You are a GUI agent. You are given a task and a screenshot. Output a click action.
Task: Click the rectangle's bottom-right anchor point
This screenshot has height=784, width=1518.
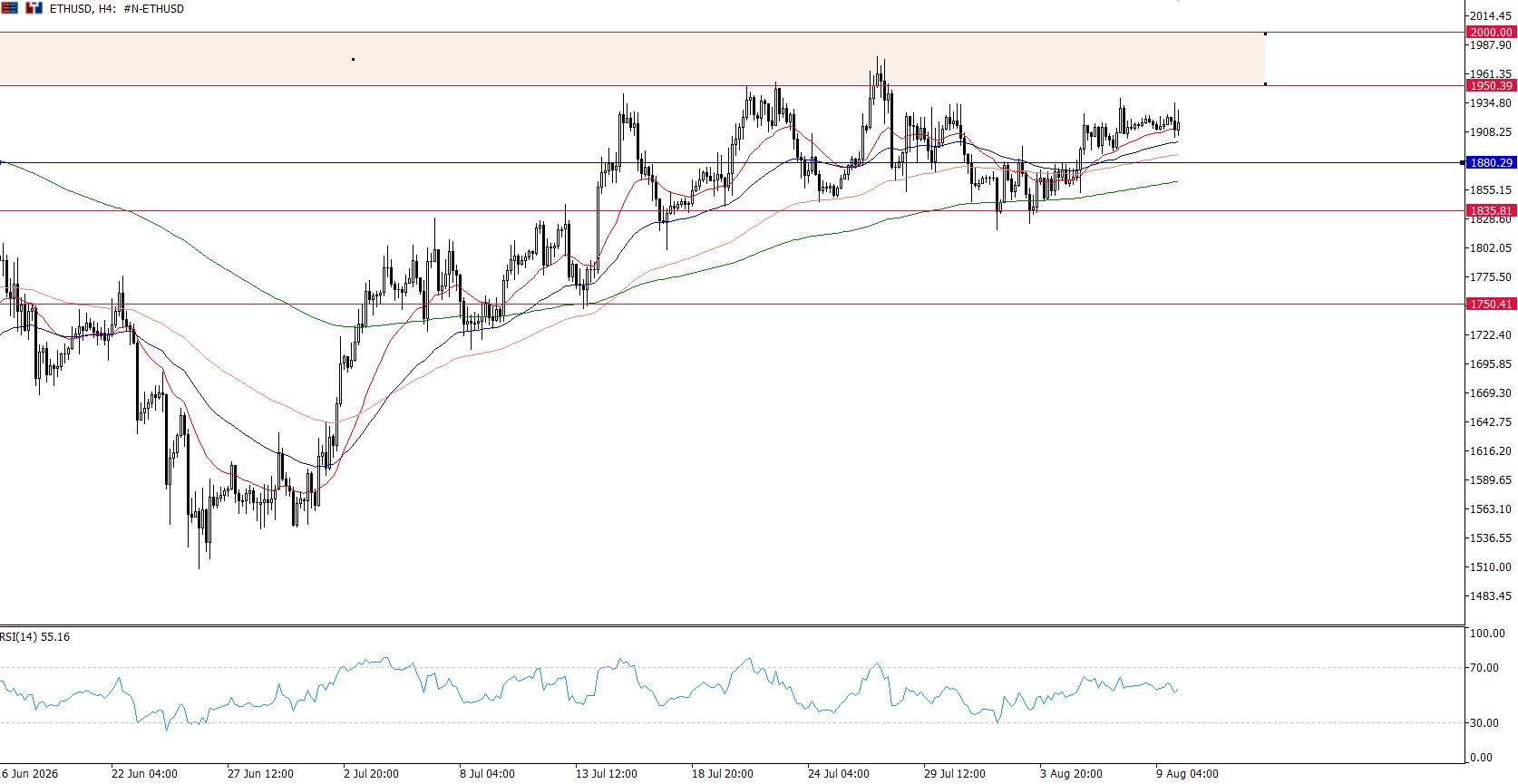[x=1265, y=84]
